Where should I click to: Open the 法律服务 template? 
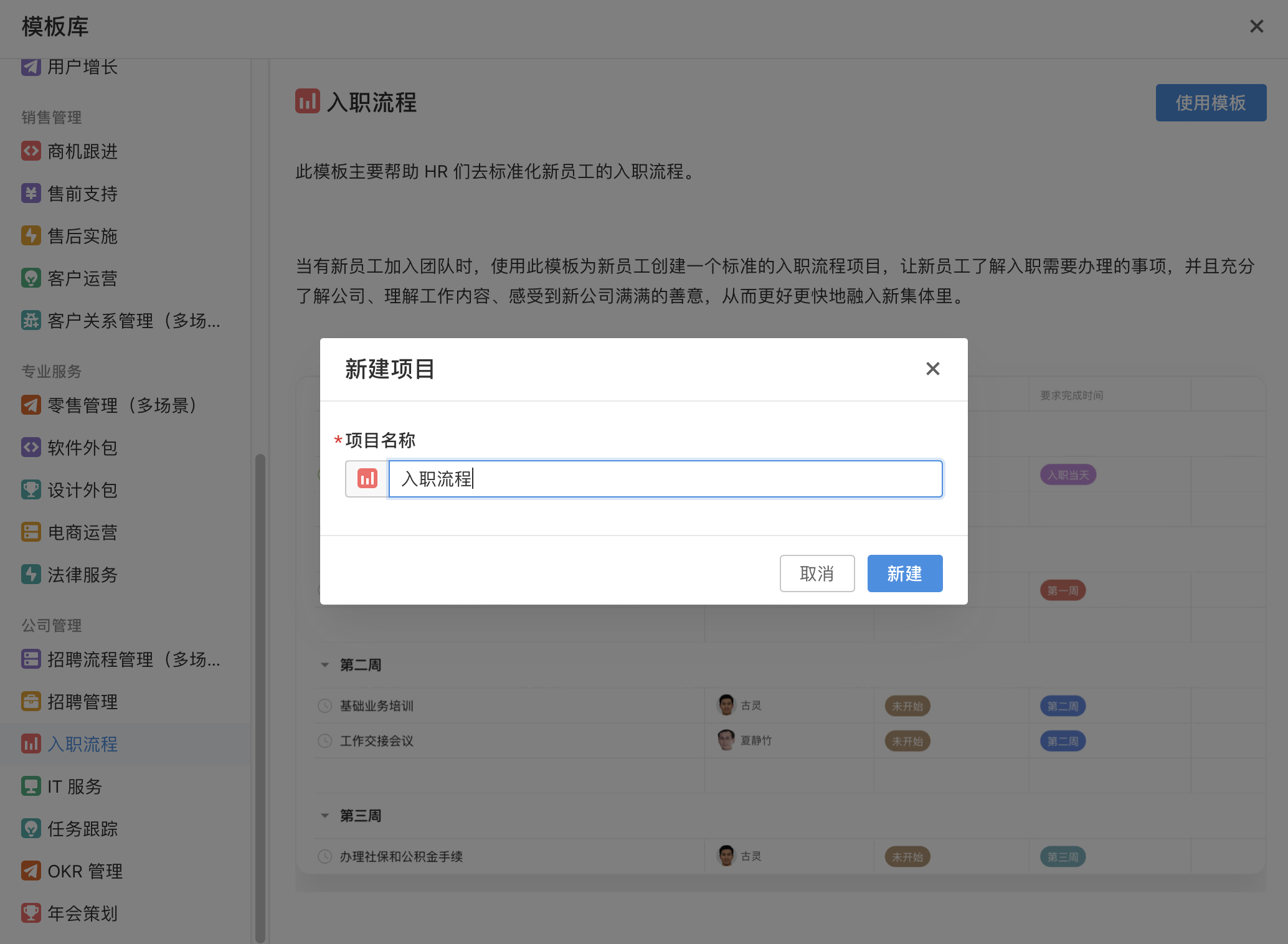coord(82,575)
